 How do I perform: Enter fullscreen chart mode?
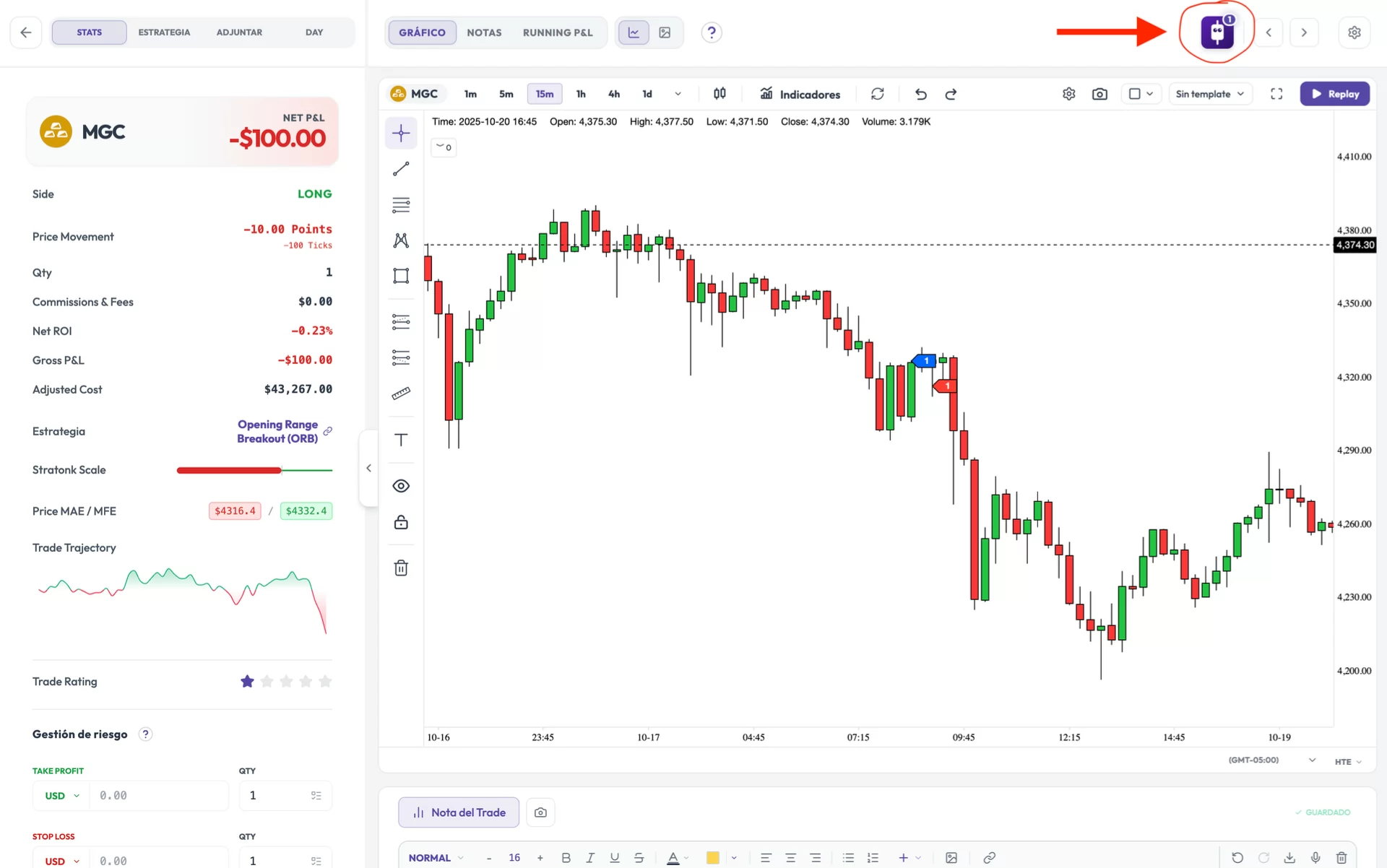click(1276, 94)
